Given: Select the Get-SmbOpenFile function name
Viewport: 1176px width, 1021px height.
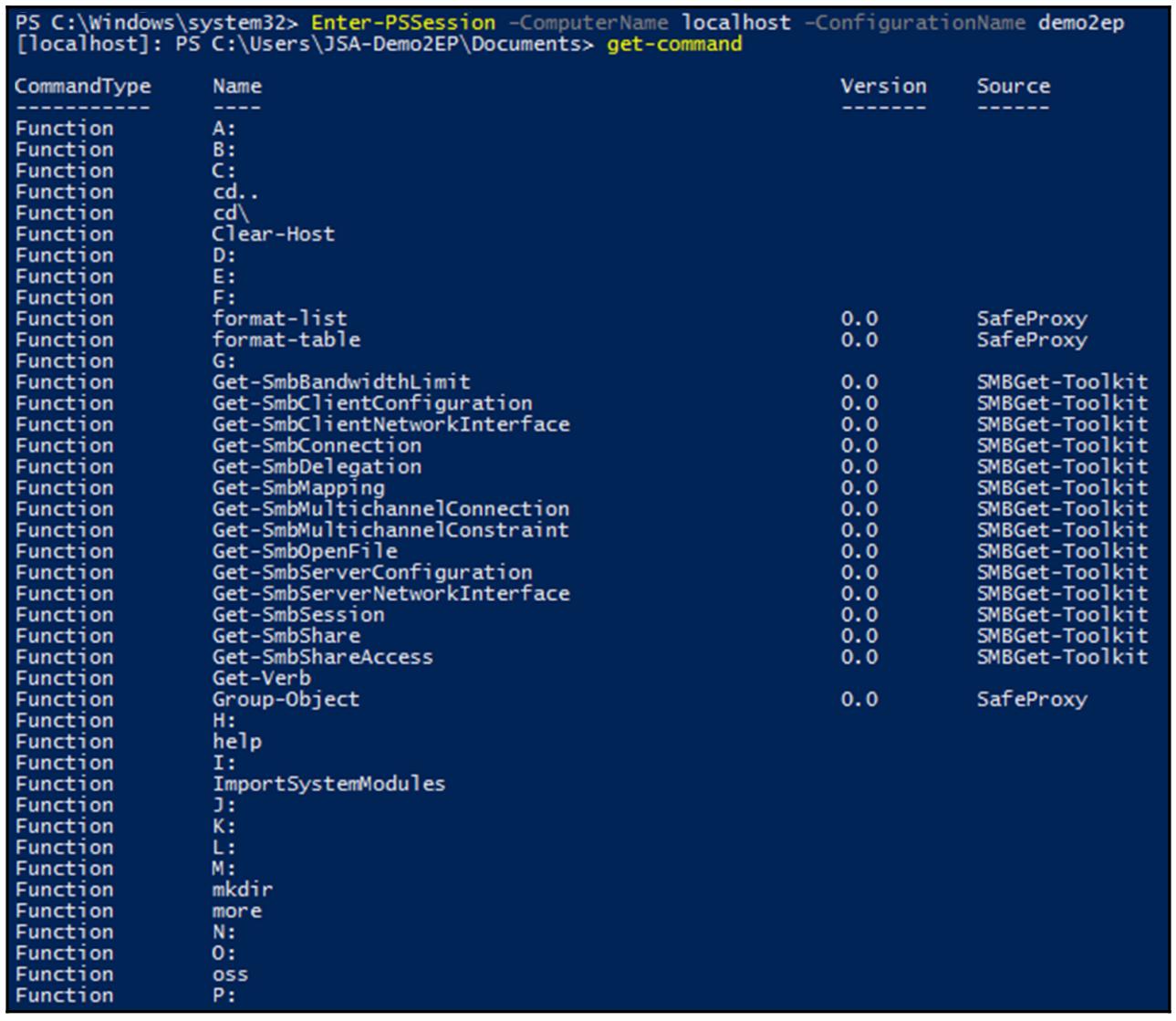Looking at the screenshot, I should pyautogui.click(x=305, y=552).
